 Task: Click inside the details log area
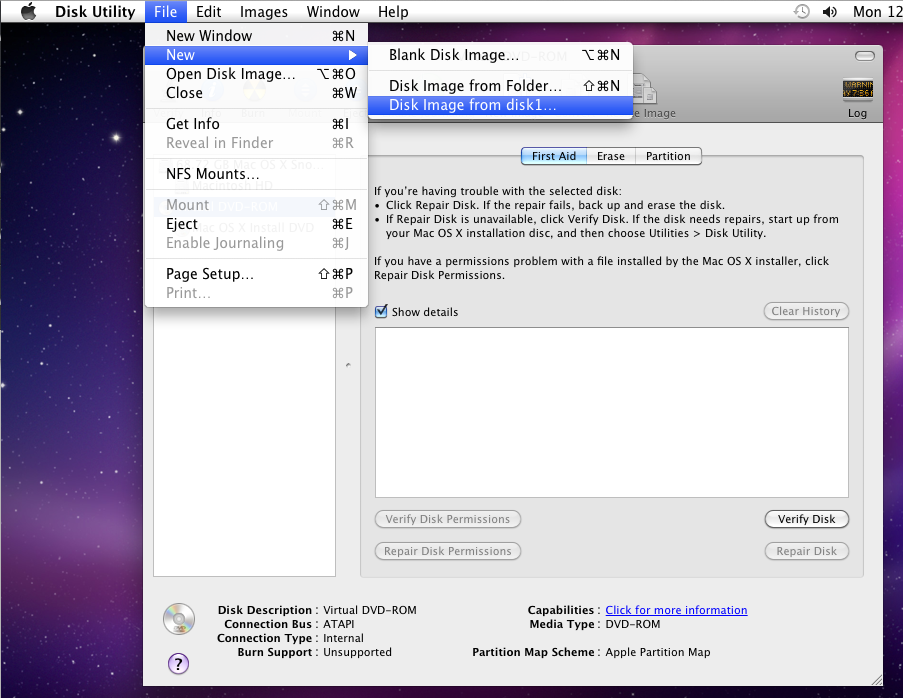[x=612, y=412]
